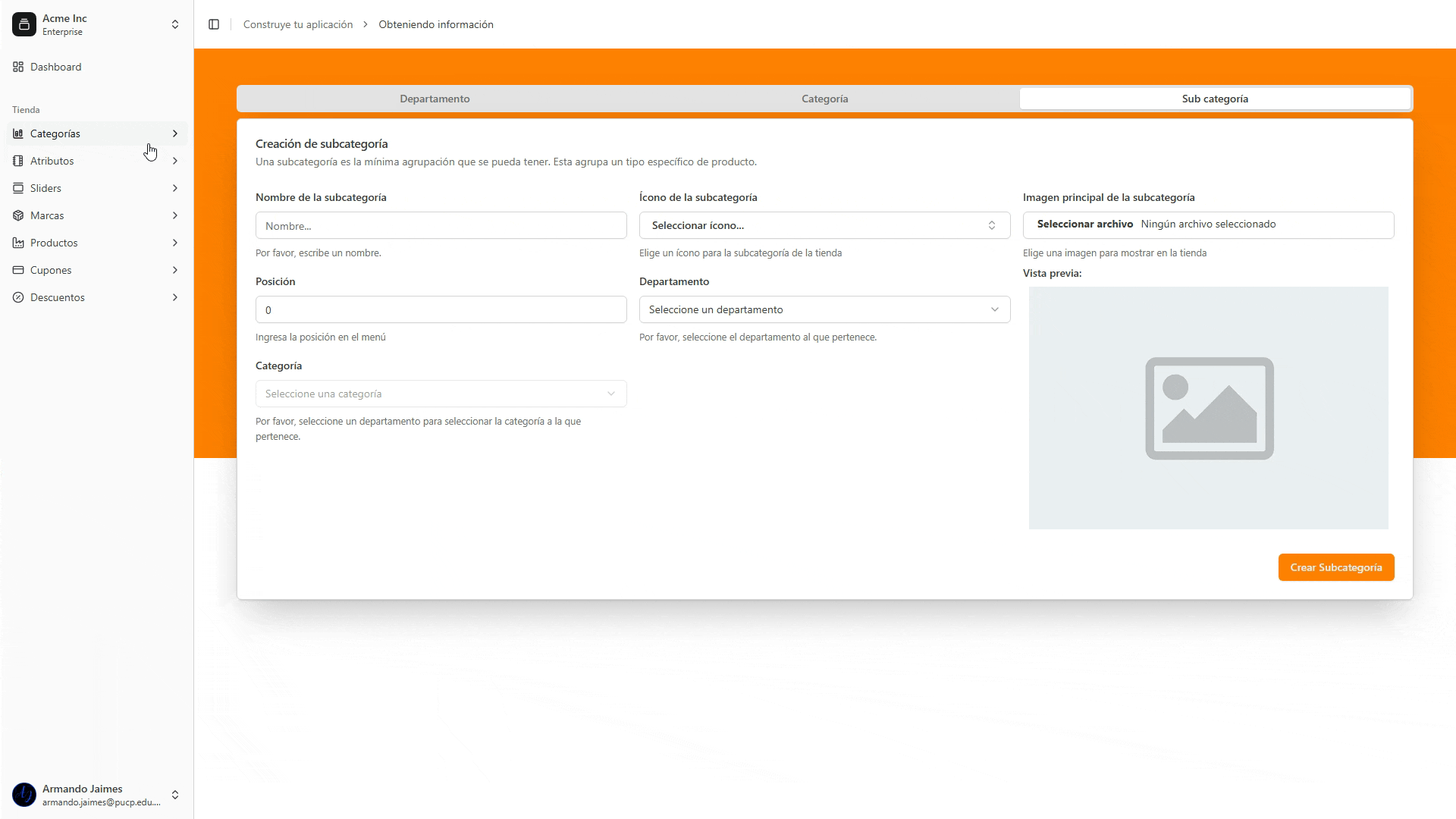Open the Seleccione una categoría dropdown
Screen dimensions: 1456x819
[x=441, y=394]
